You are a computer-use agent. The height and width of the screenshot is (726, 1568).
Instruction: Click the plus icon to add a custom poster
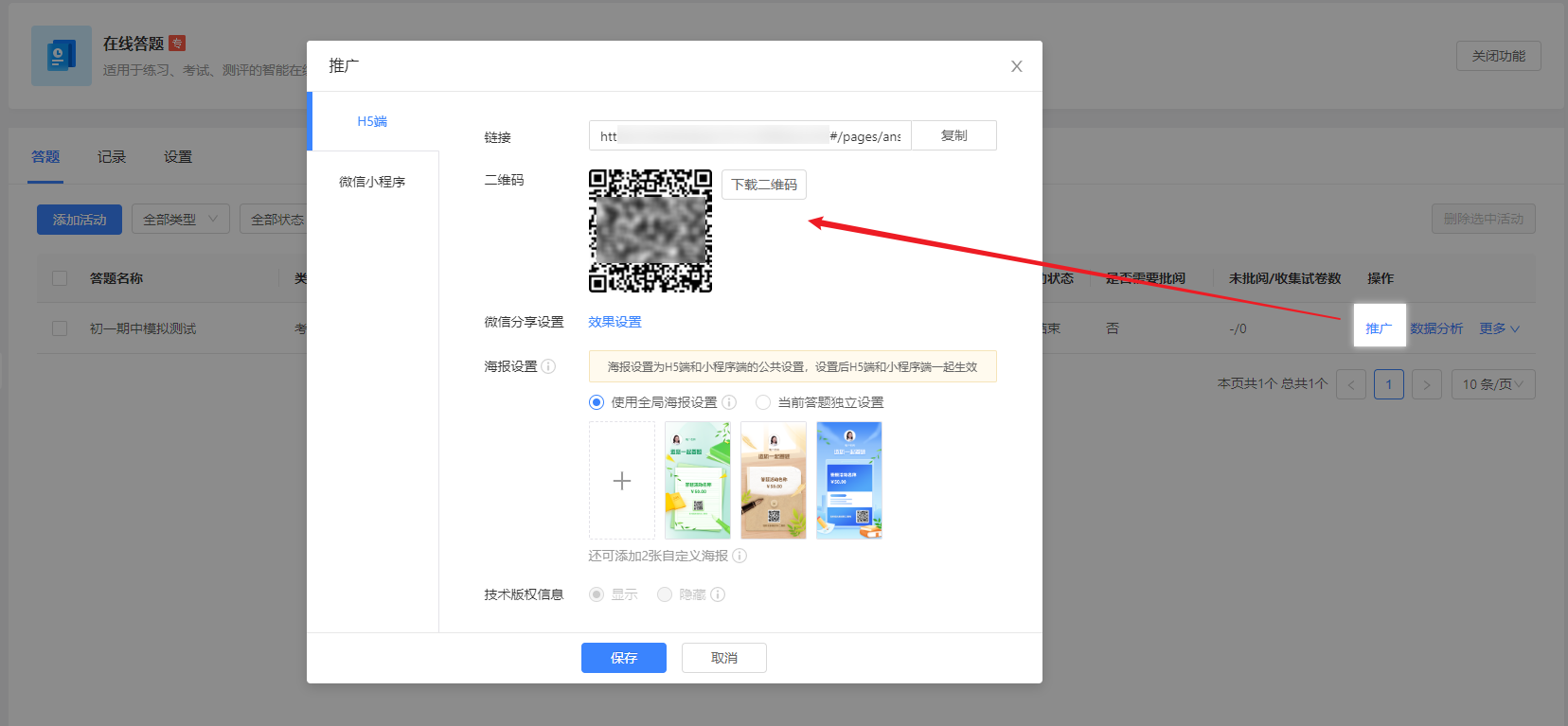click(622, 481)
